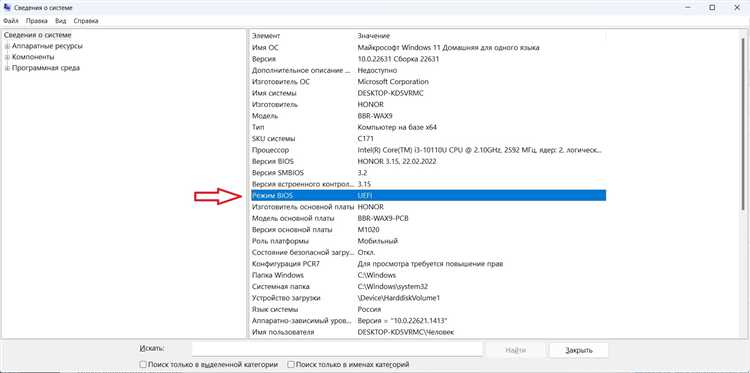Select the Имя пользователя row
This screenshot has width=750, height=373.
(428, 332)
